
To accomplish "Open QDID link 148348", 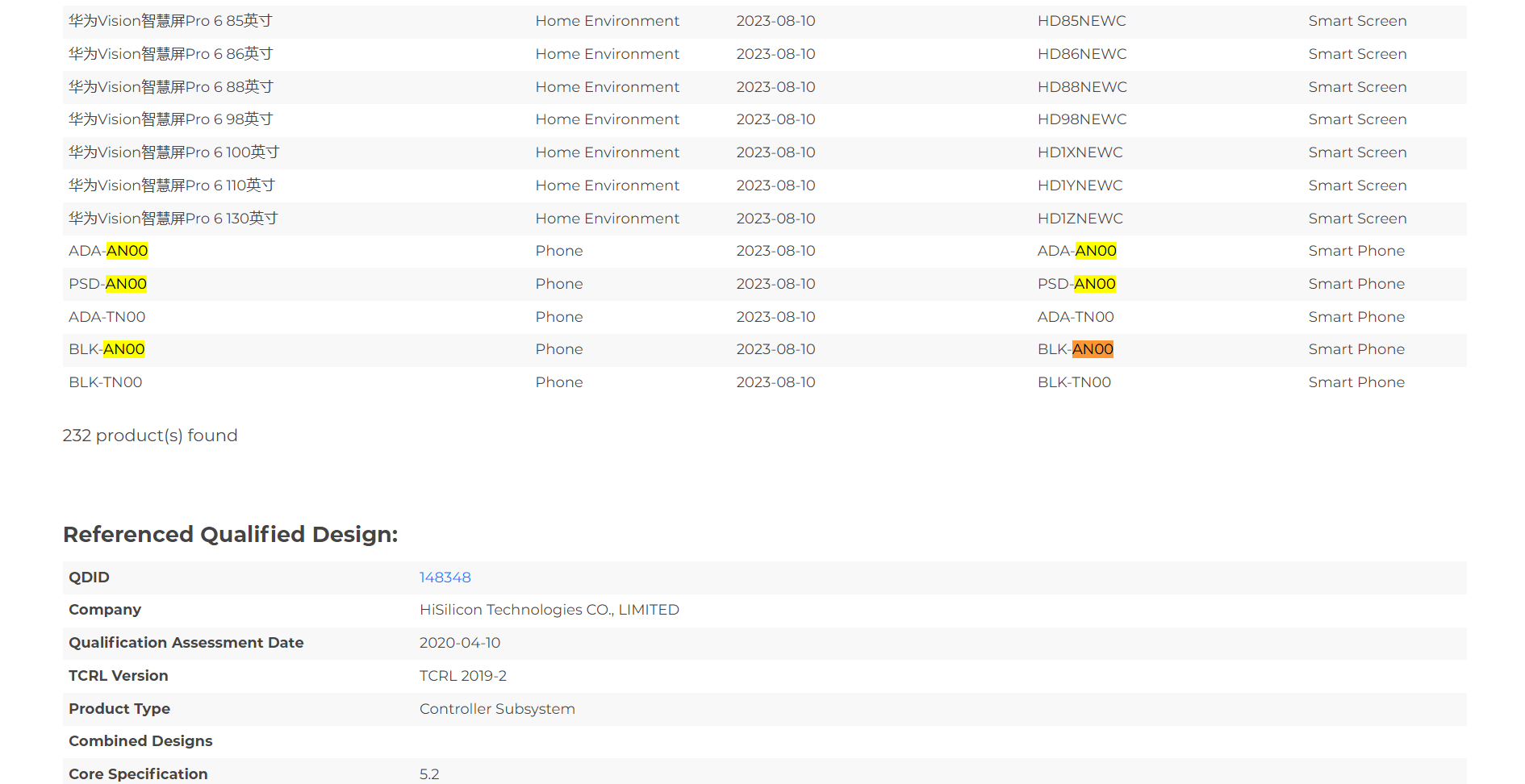I will [445, 578].
